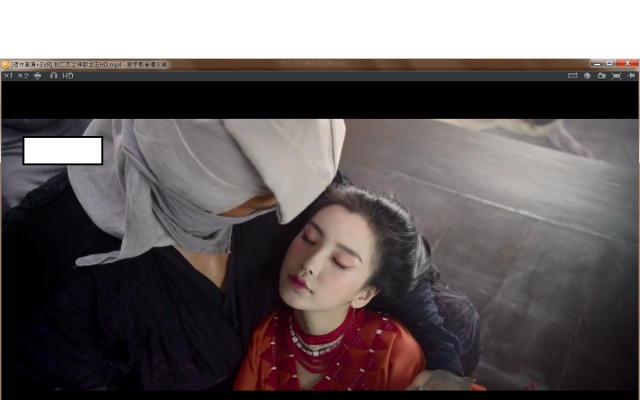The image size is (640, 400).
Task: Take a snapshot with the camera icon
Action: pyautogui.click(x=602, y=76)
